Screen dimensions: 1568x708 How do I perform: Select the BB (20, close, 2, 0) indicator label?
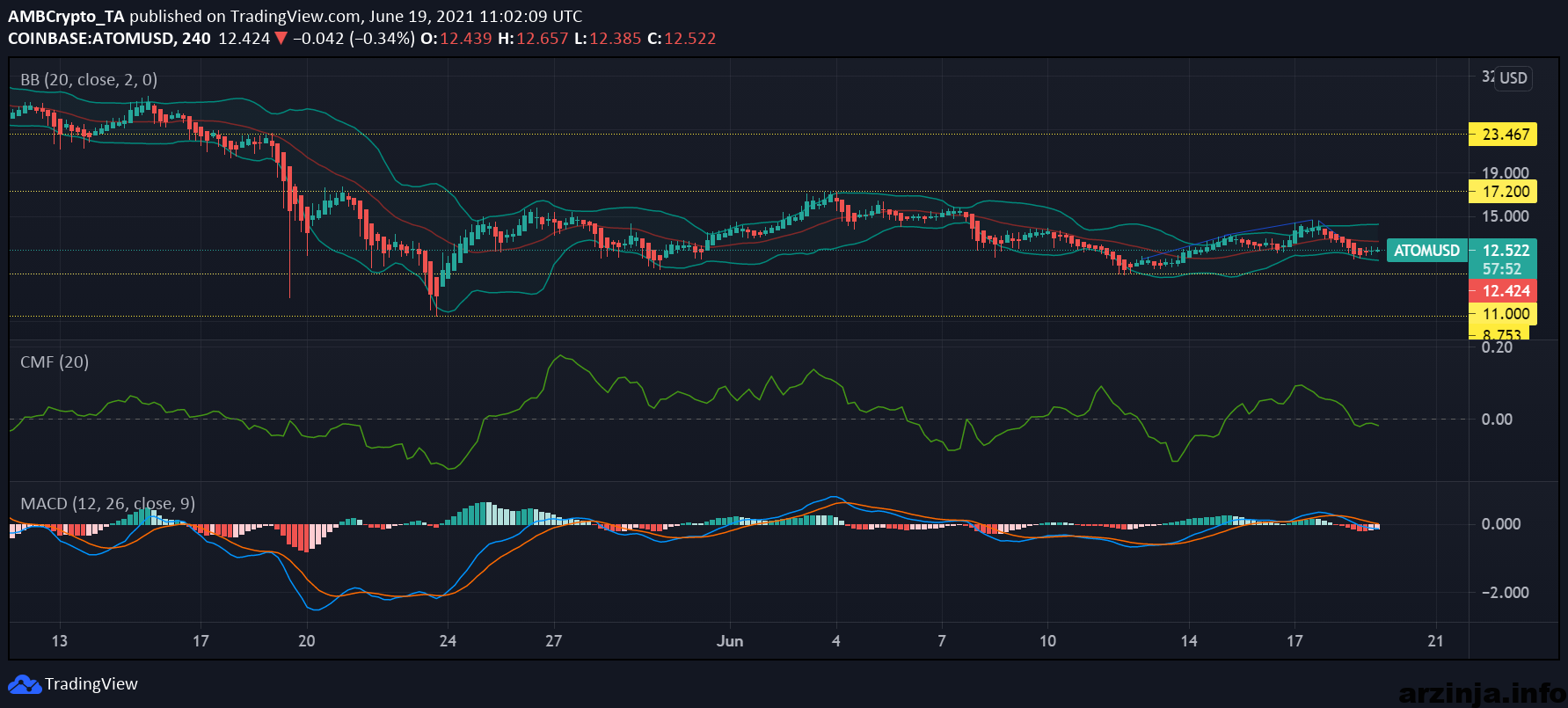point(89,79)
